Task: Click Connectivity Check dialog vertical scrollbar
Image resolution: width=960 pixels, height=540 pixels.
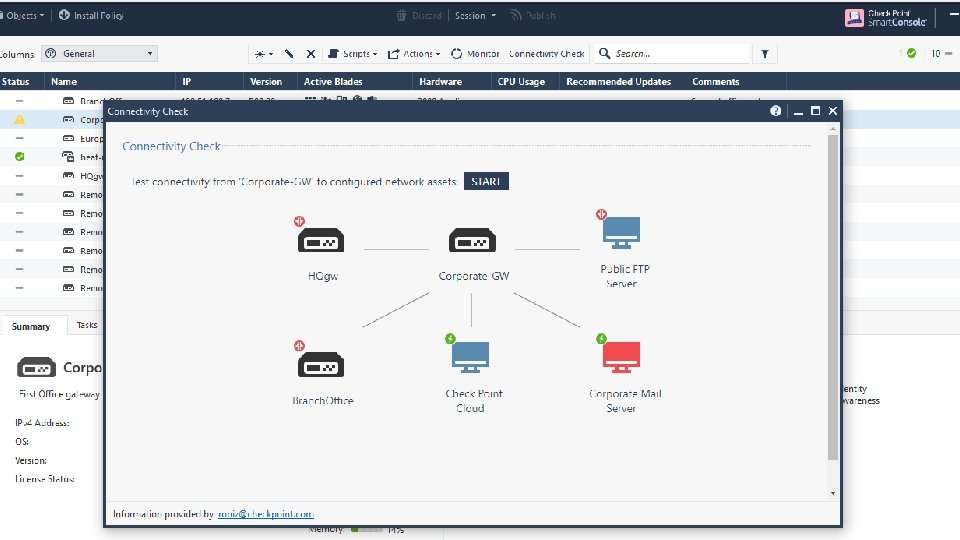Action: (x=833, y=297)
